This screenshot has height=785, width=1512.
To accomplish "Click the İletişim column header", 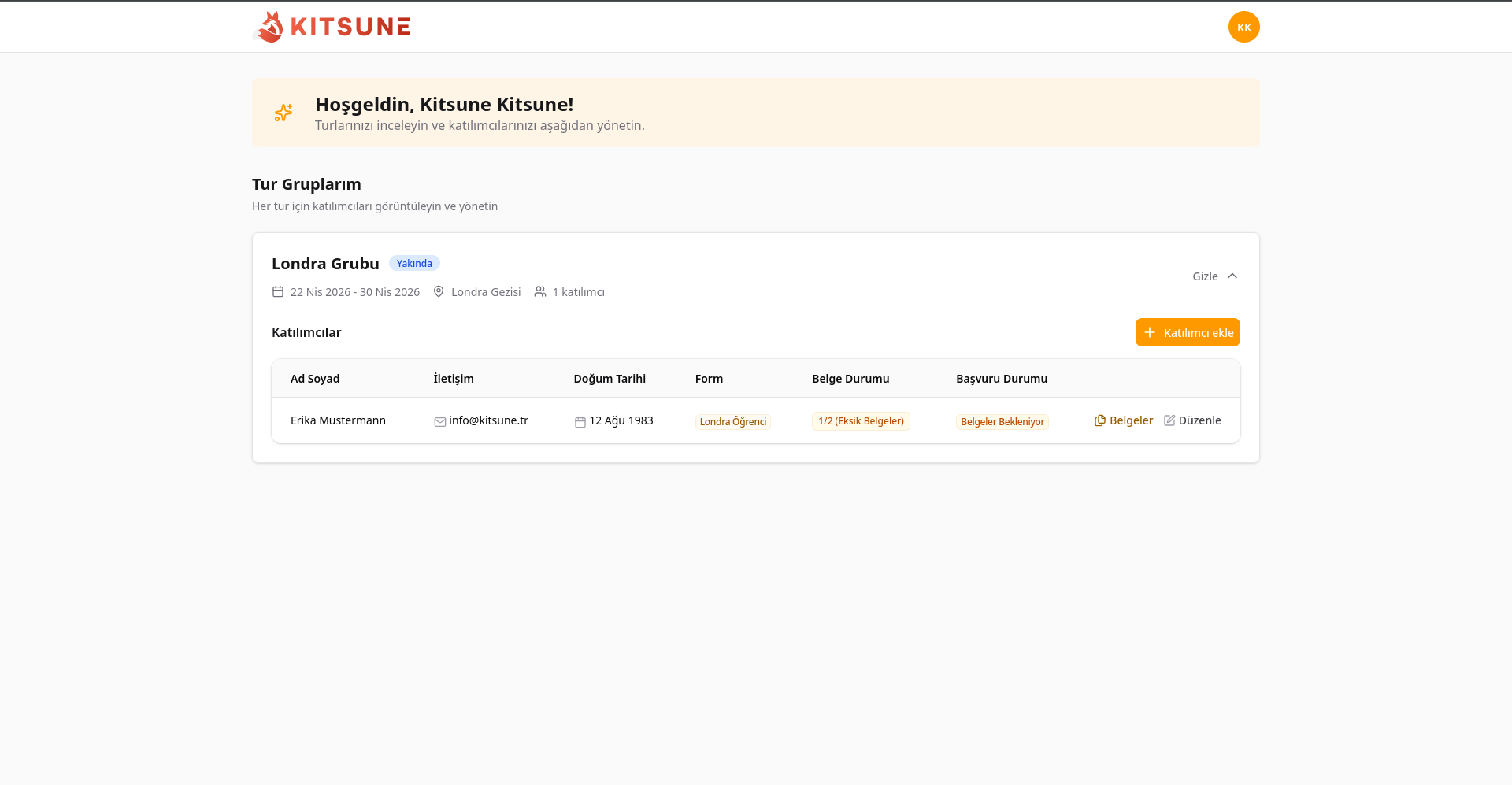I will pos(454,379).
